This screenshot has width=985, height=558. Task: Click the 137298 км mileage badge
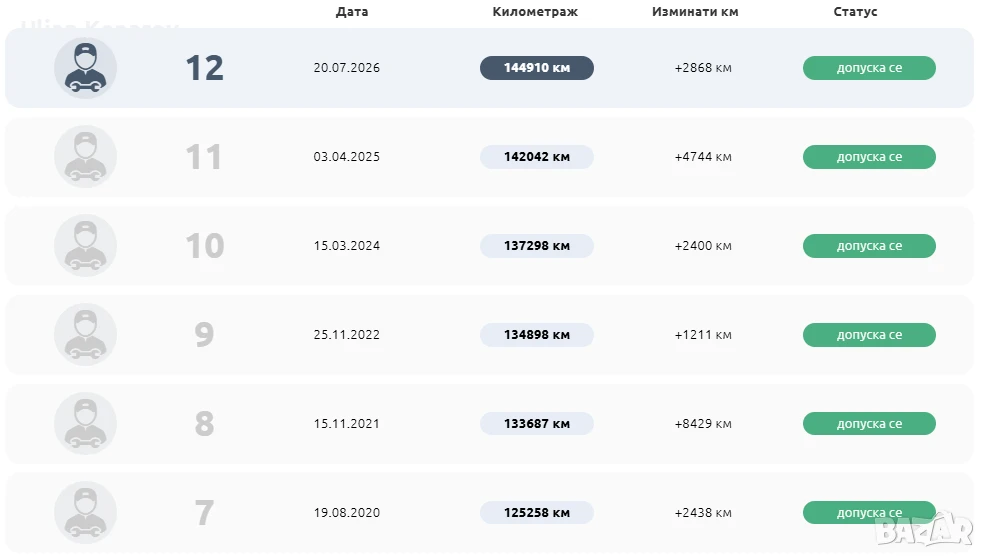click(x=536, y=246)
